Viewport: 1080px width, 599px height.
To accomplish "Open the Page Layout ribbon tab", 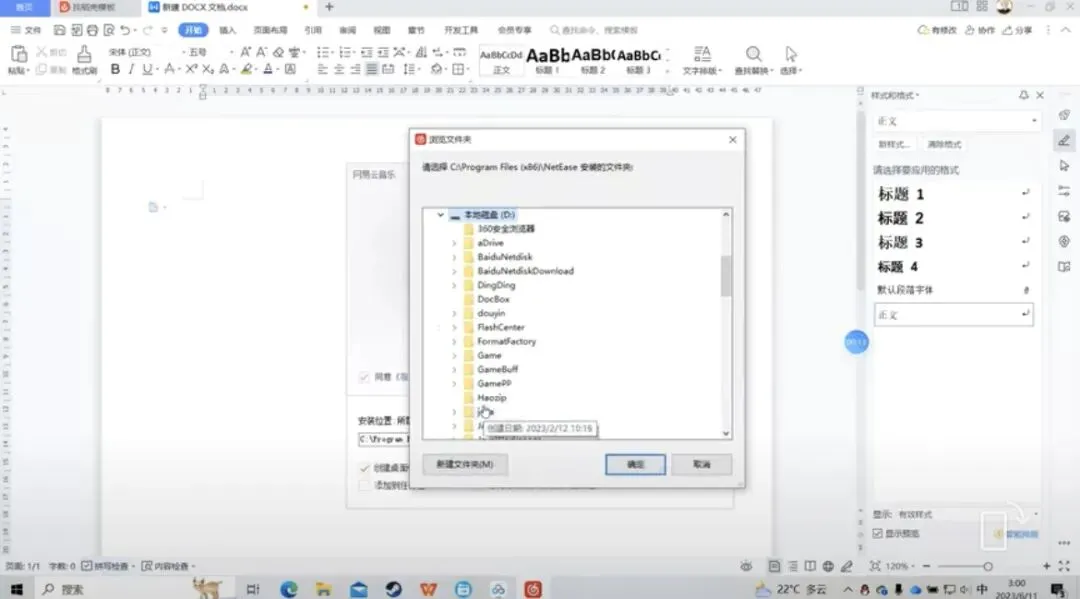I will [270, 30].
